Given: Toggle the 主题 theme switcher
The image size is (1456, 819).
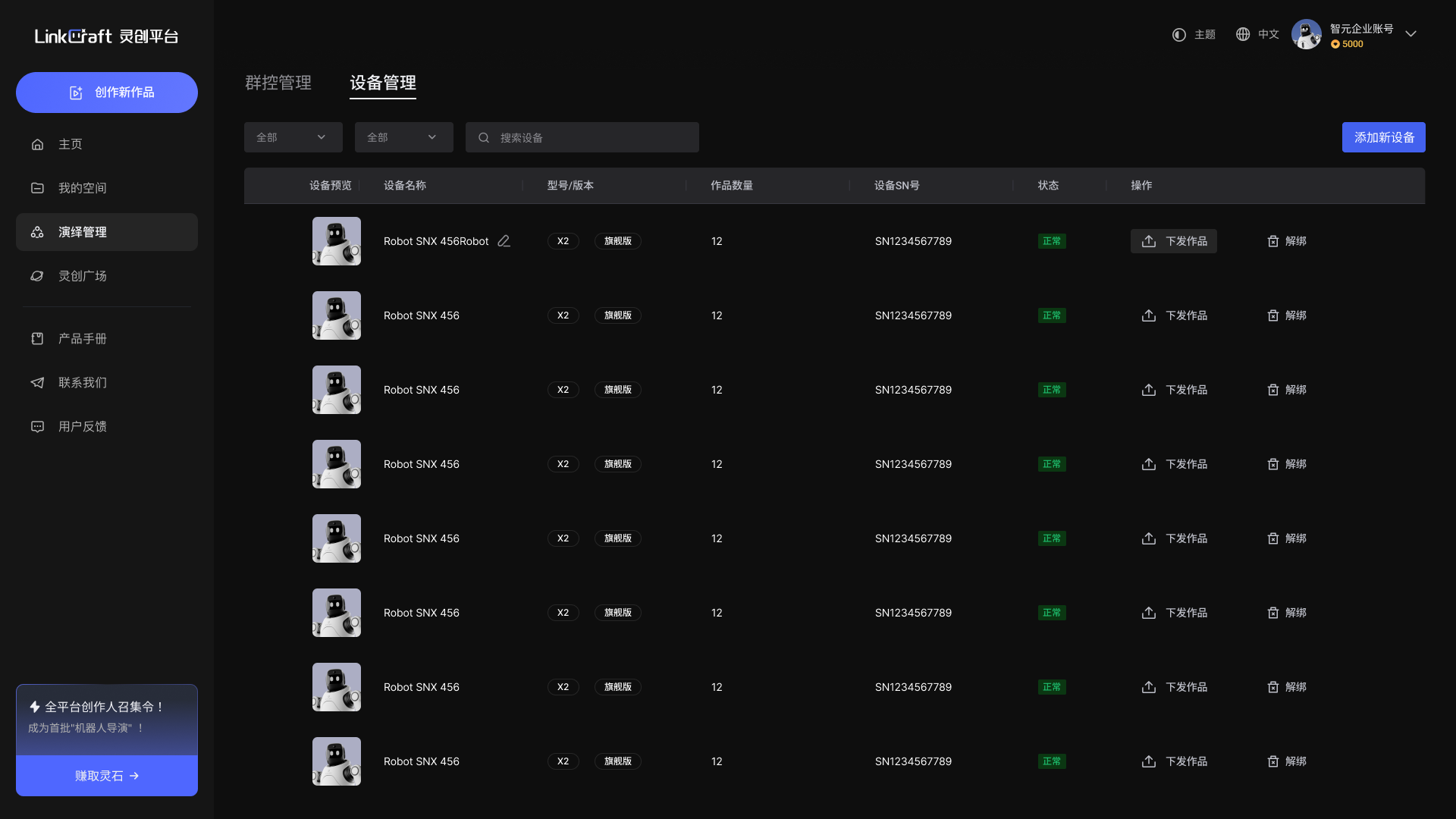Looking at the screenshot, I should coord(1193,34).
